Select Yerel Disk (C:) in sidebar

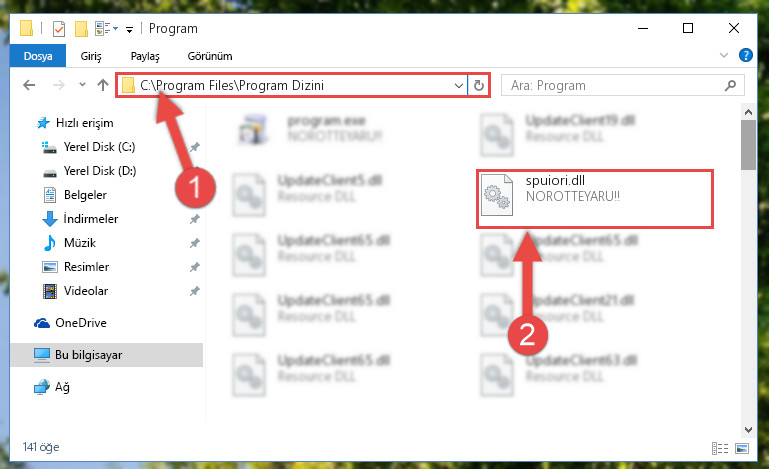(x=99, y=147)
